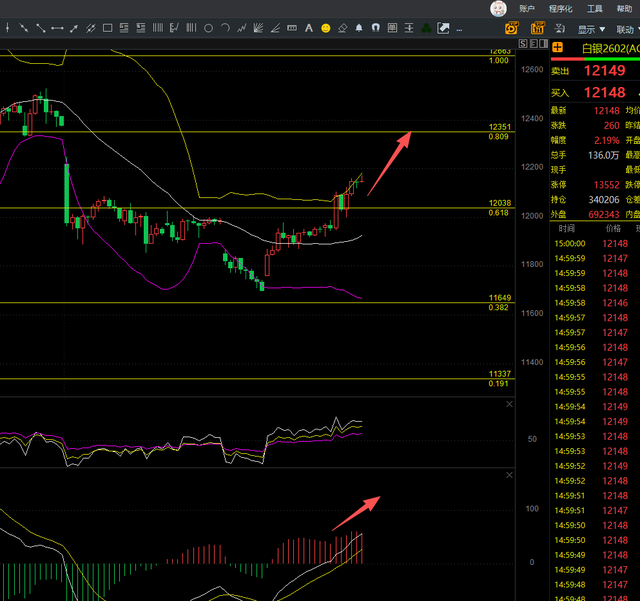Select the price ruler label tool
Image resolution: width=640 pixels, height=601 pixels.
coord(292,28)
